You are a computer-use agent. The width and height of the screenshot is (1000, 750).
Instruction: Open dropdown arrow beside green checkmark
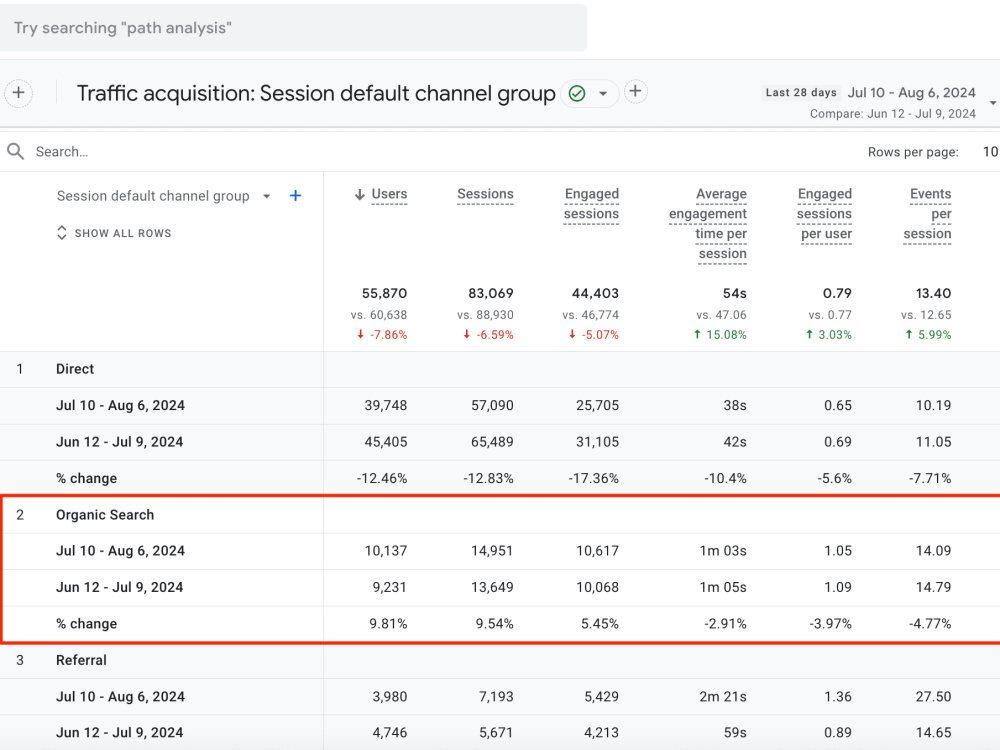(603, 94)
